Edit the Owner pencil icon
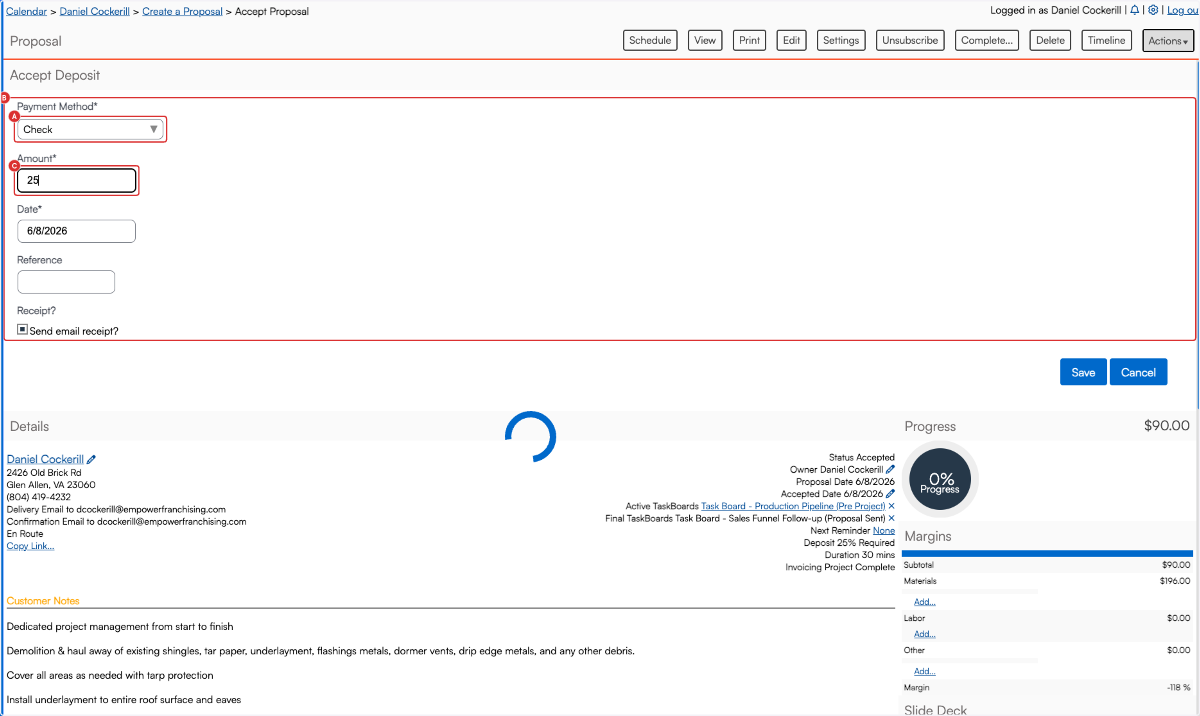The width and height of the screenshot is (1200, 716). pos(890,469)
